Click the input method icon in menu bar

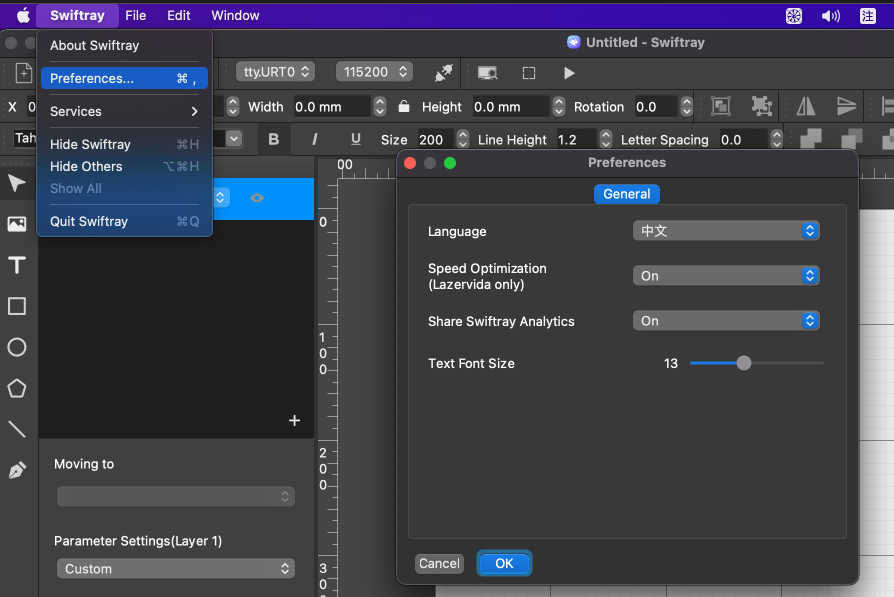tap(868, 16)
